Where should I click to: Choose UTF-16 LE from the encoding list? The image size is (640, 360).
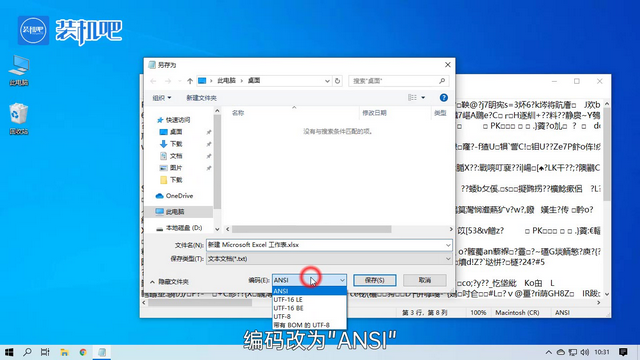click(x=309, y=300)
